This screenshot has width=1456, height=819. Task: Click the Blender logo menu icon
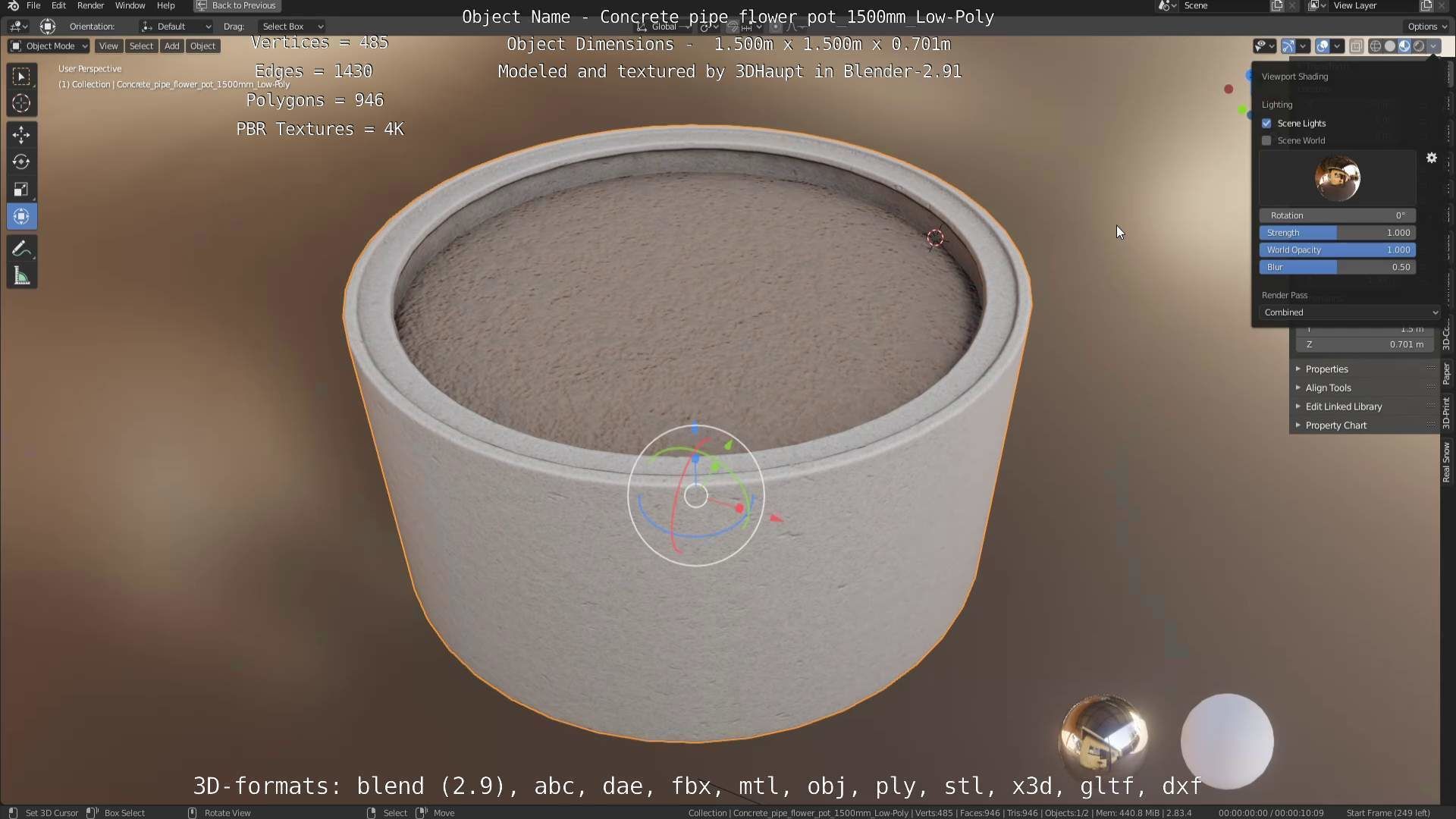pos(13,6)
